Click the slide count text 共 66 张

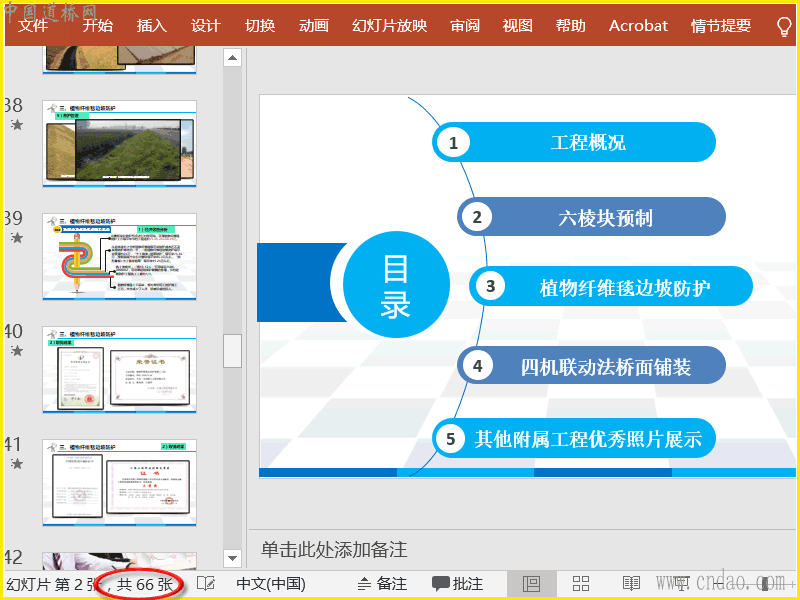145,584
